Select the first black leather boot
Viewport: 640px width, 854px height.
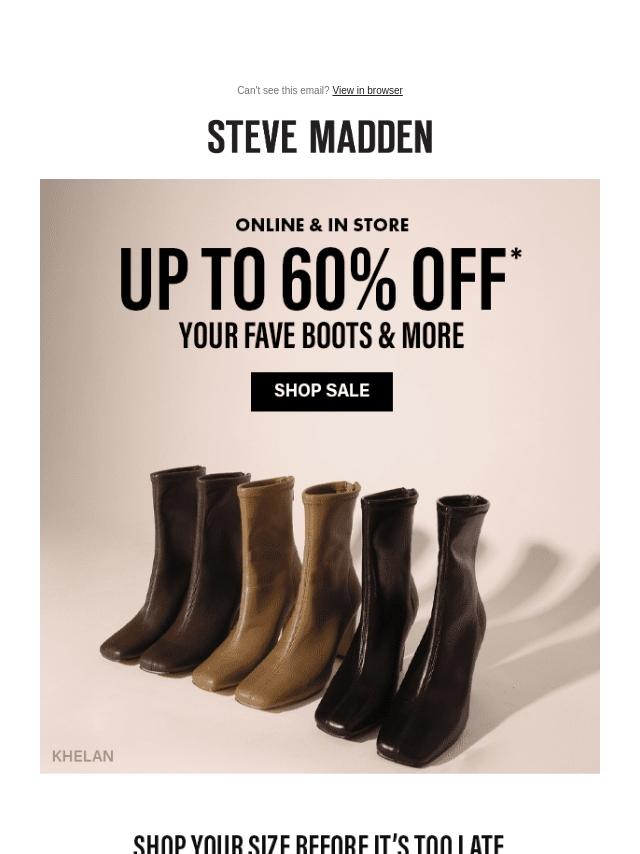370,610
